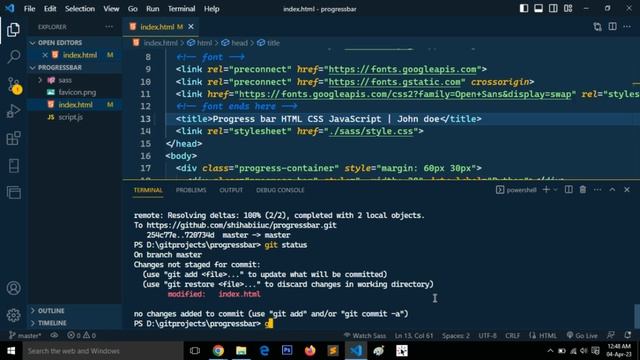Open editor more actions ellipsis menu
The width and height of the screenshot is (640, 360).
click(627, 27)
